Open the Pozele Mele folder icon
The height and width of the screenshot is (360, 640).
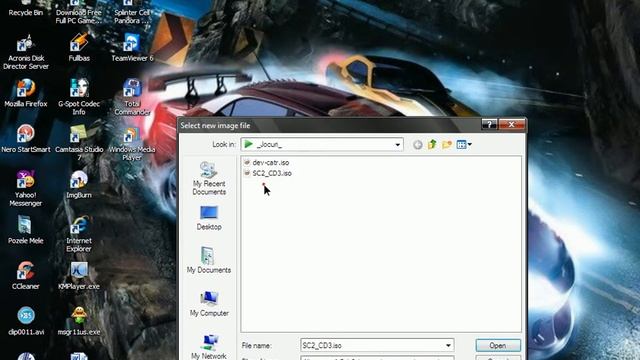[x=26, y=231]
